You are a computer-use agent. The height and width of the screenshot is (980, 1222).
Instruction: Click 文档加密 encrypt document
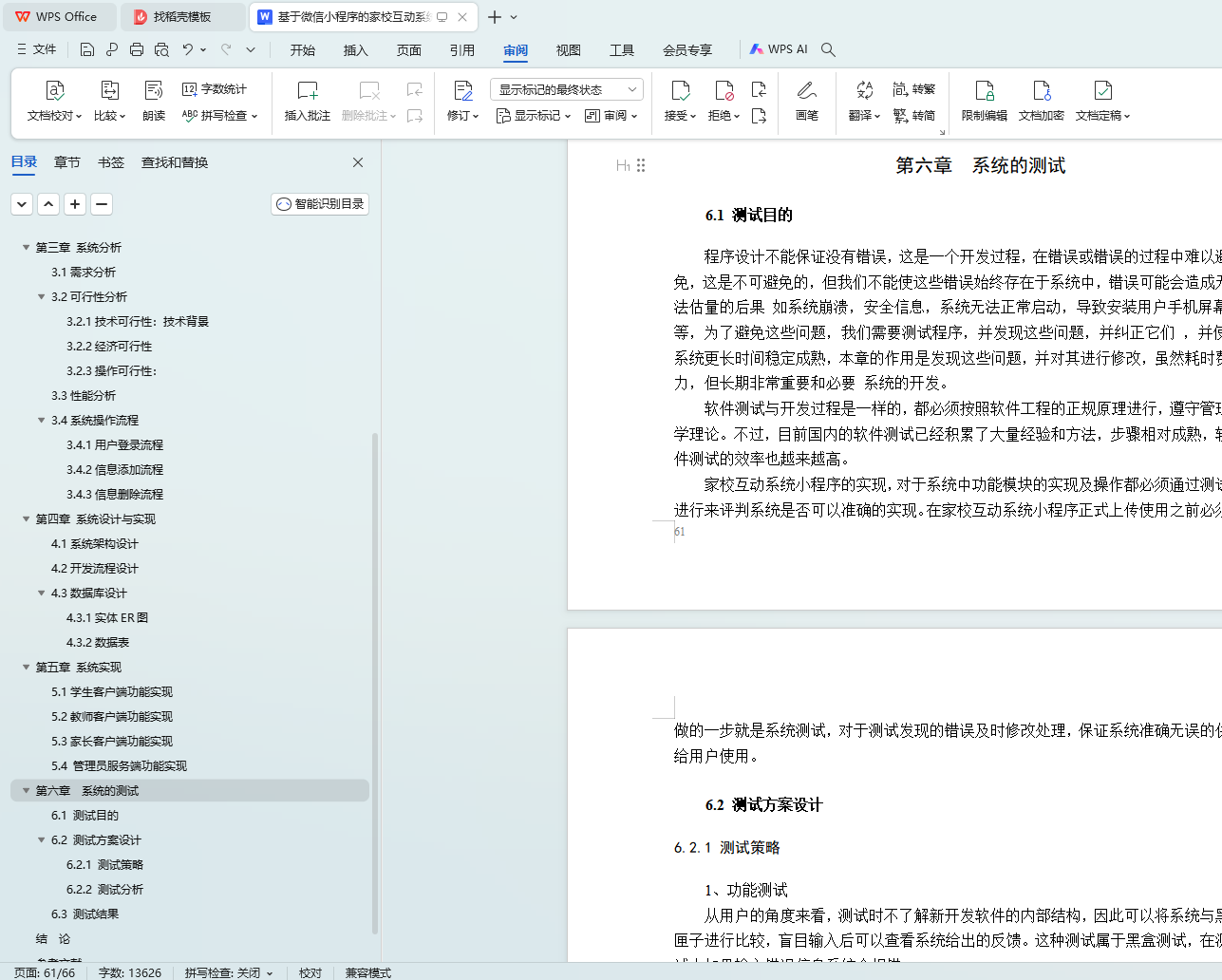[1042, 101]
